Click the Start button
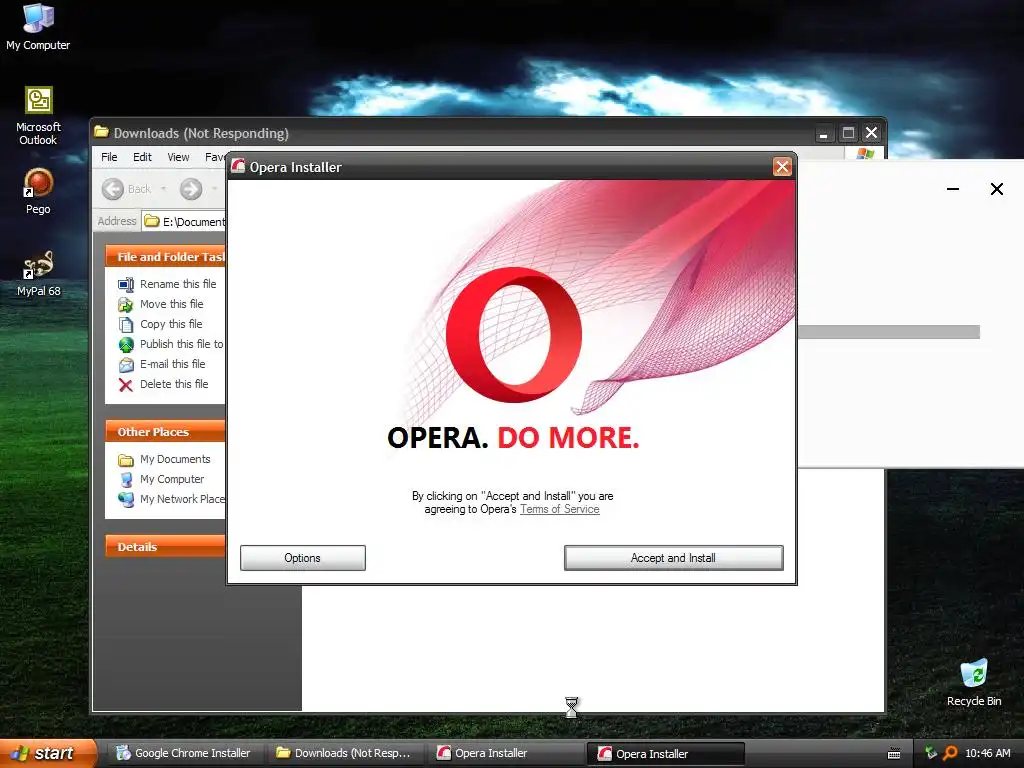1024x768 pixels. pos(48,753)
